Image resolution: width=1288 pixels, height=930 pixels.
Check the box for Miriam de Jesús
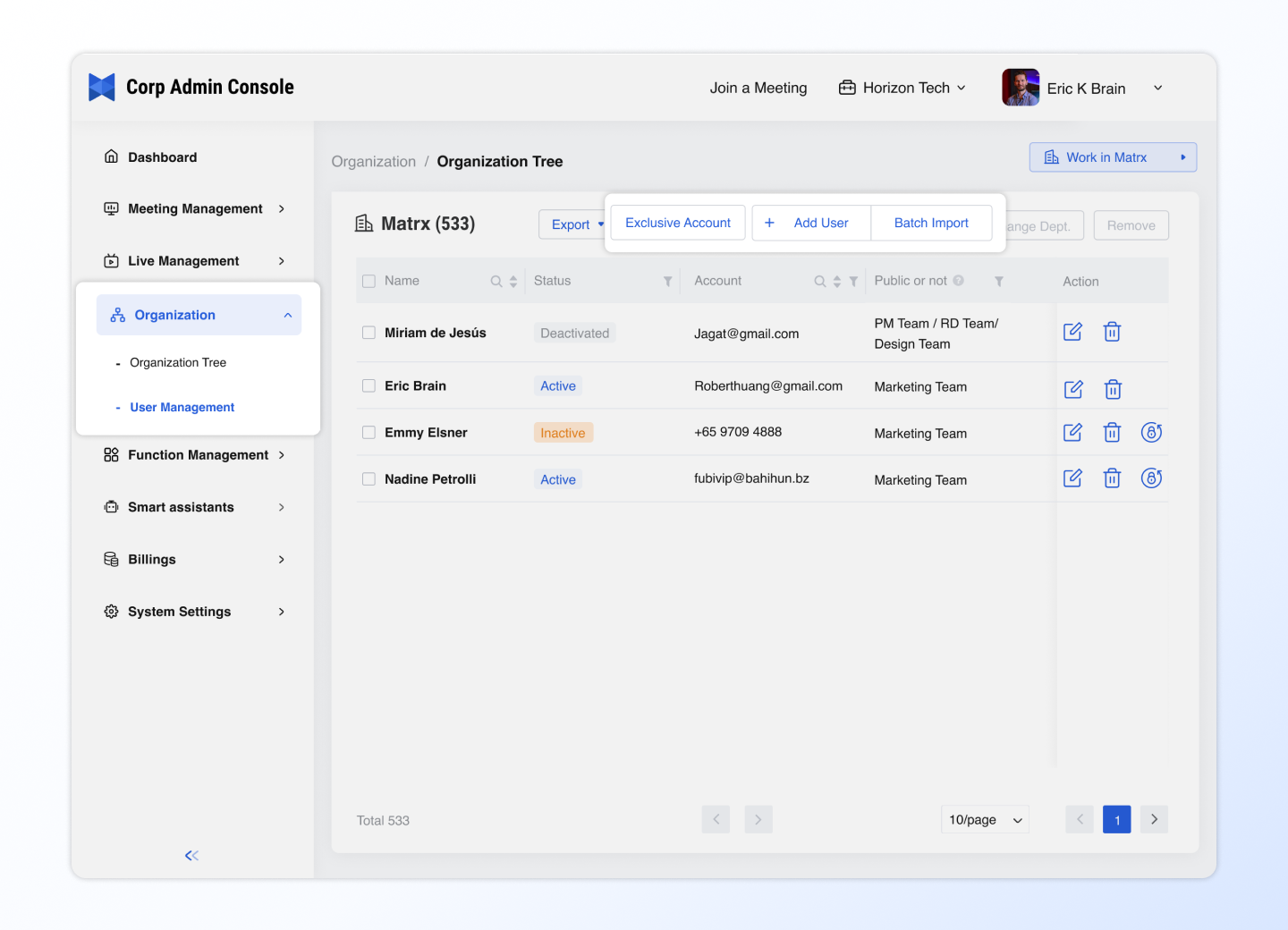369,333
